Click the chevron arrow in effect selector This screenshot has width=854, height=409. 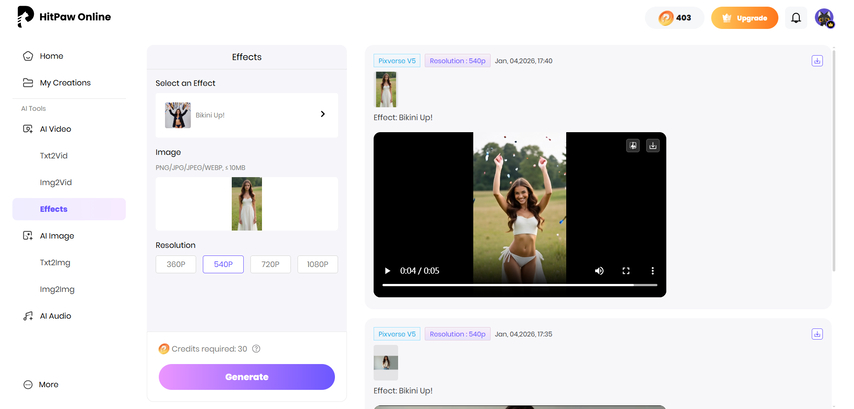(x=322, y=114)
